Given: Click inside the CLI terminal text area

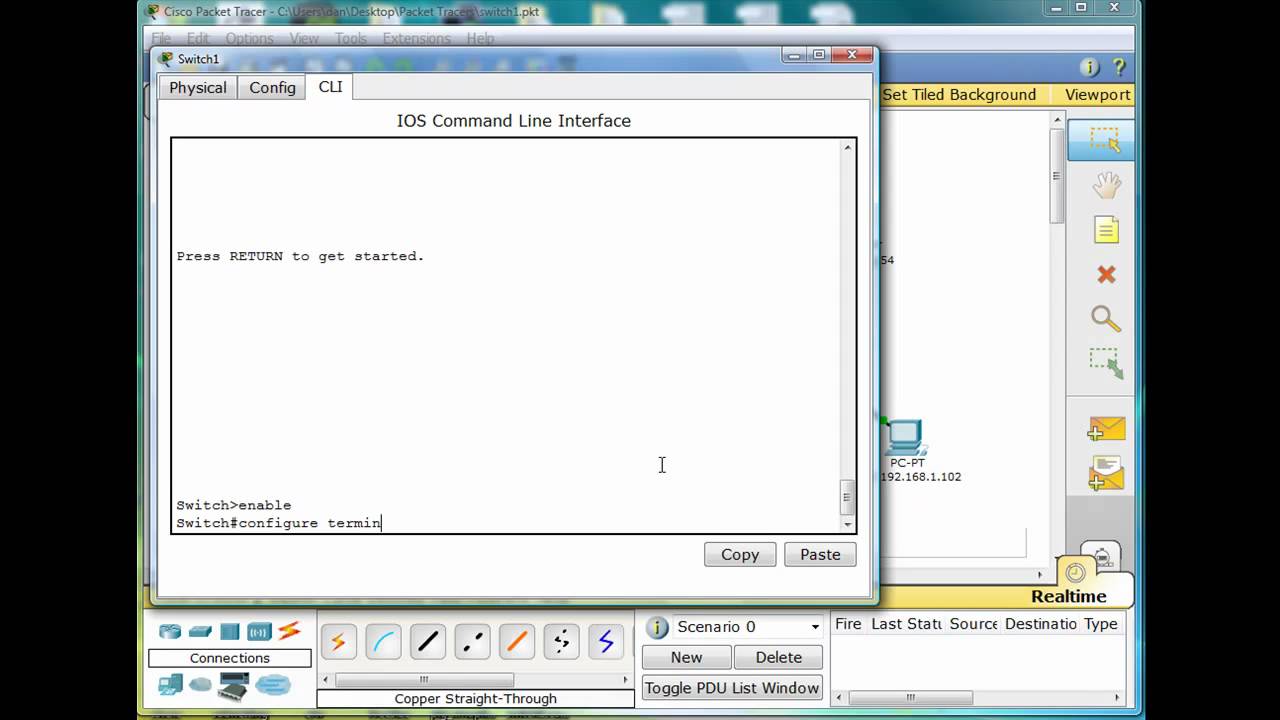Looking at the screenshot, I should pyautogui.click(x=505, y=335).
